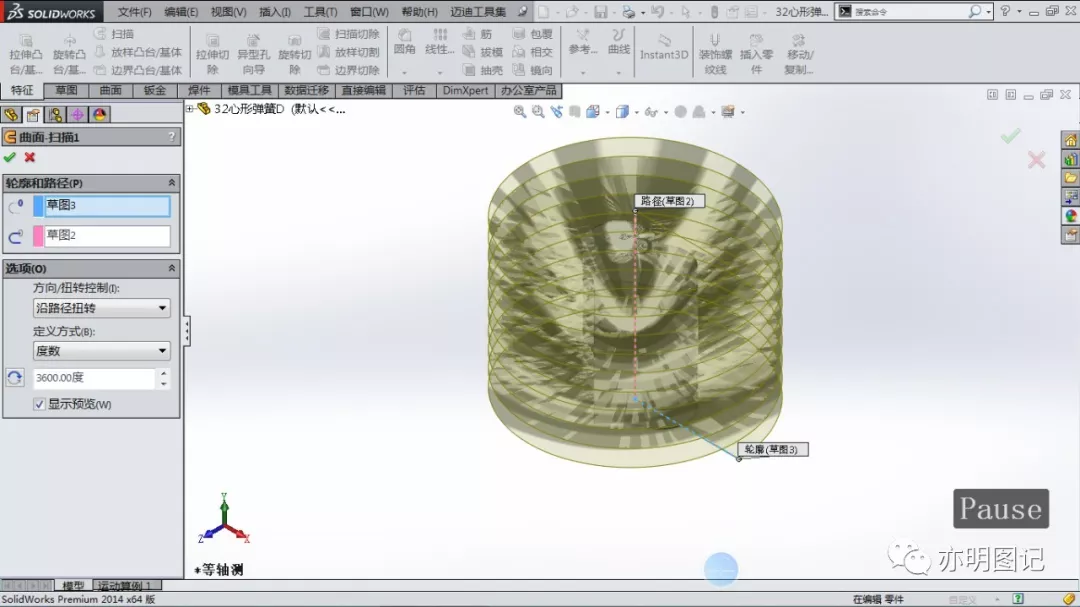The height and width of the screenshot is (607, 1080).
Task: Click Revolved Boss/Base tool
Action: [x=69, y=54]
